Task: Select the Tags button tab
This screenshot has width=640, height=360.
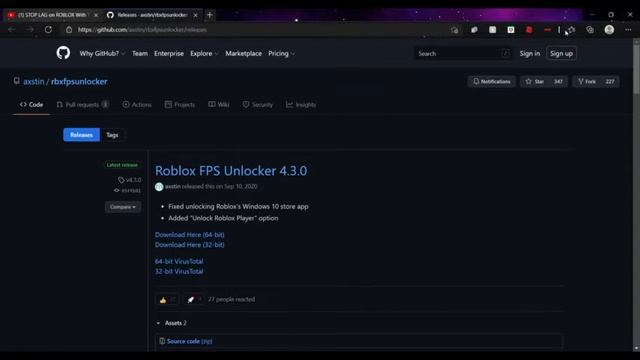Action: (112, 135)
